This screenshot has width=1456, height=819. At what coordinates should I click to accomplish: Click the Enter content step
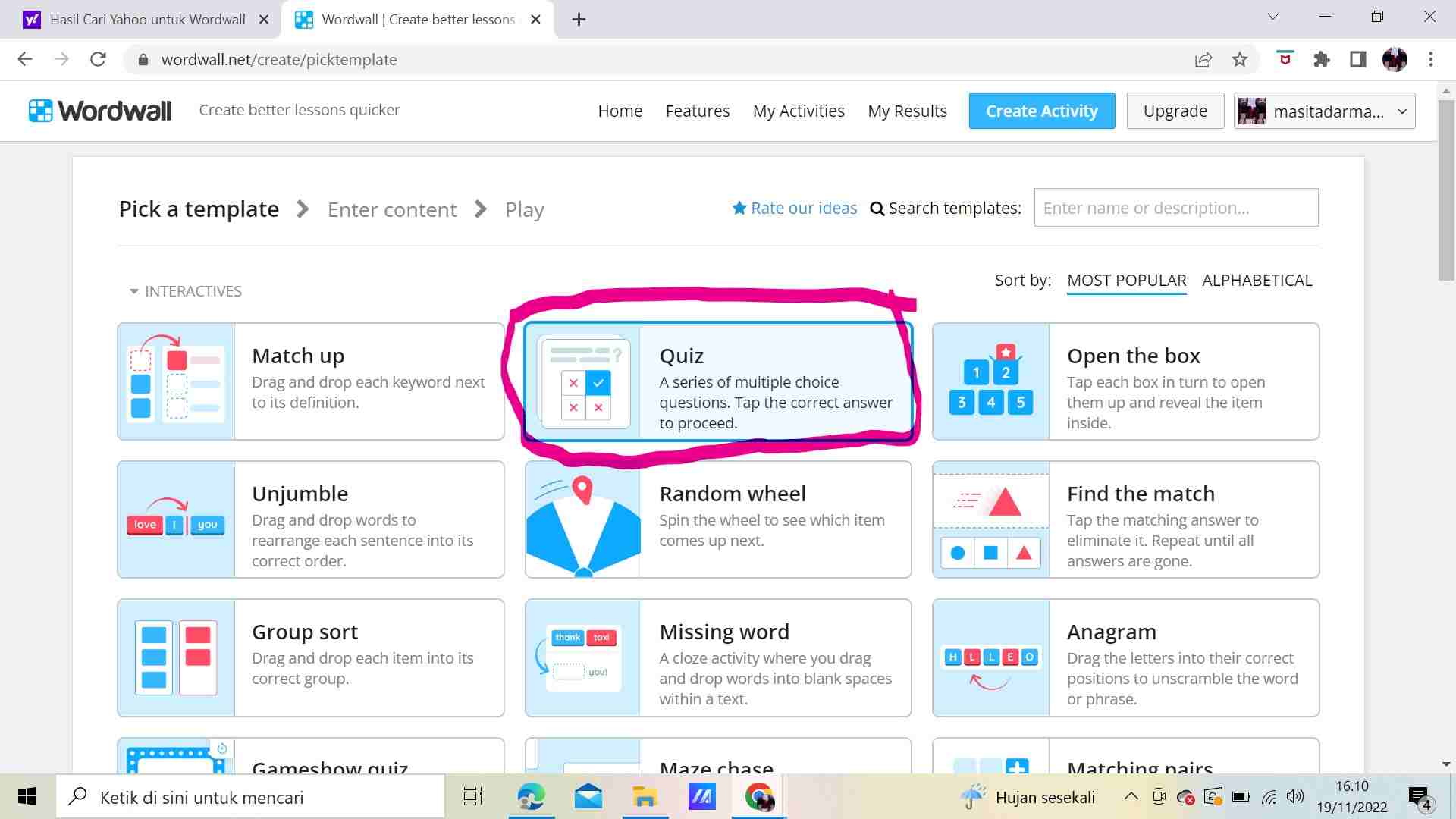tap(392, 209)
